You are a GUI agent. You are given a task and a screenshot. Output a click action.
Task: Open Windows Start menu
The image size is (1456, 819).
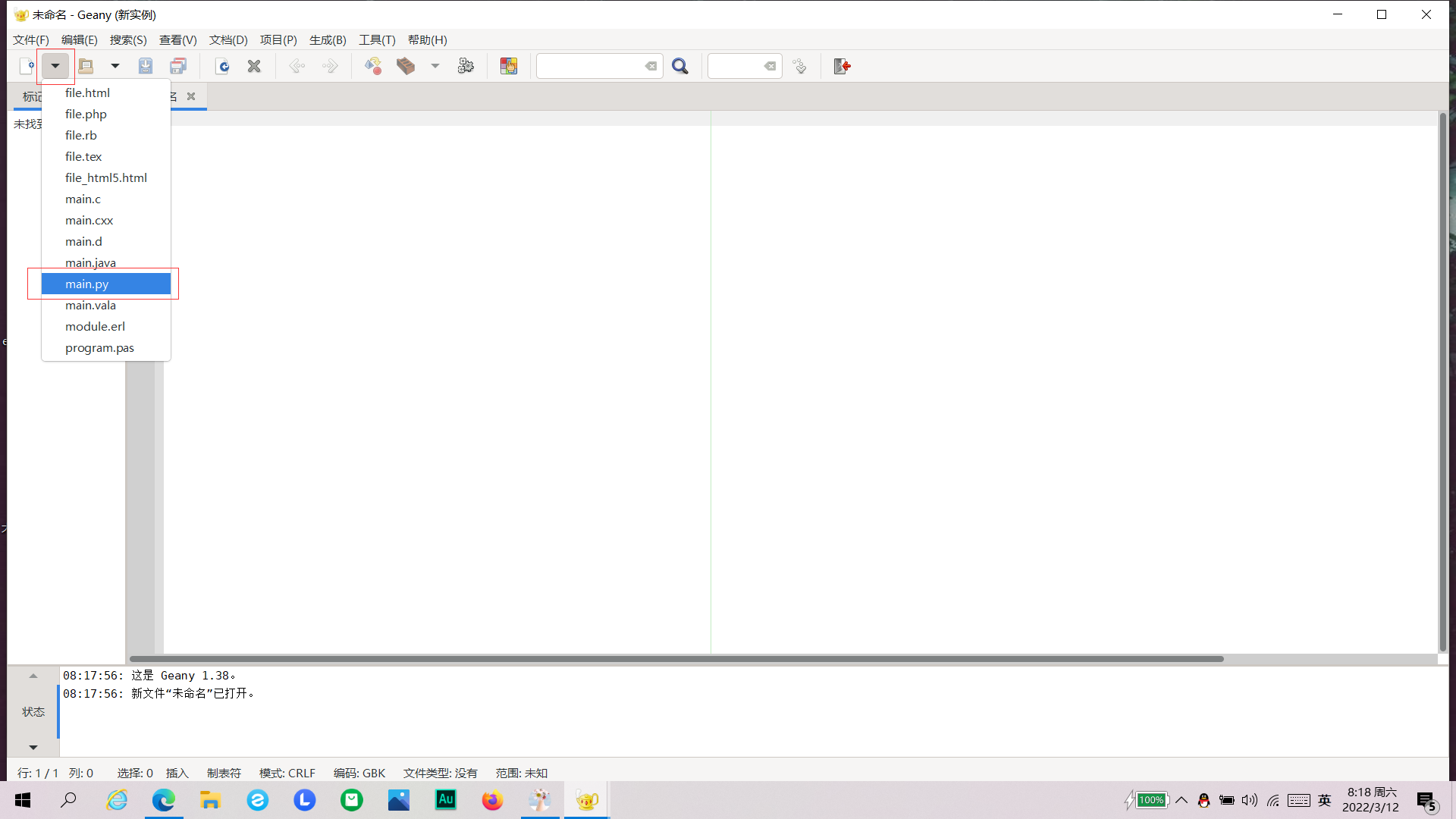23,800
